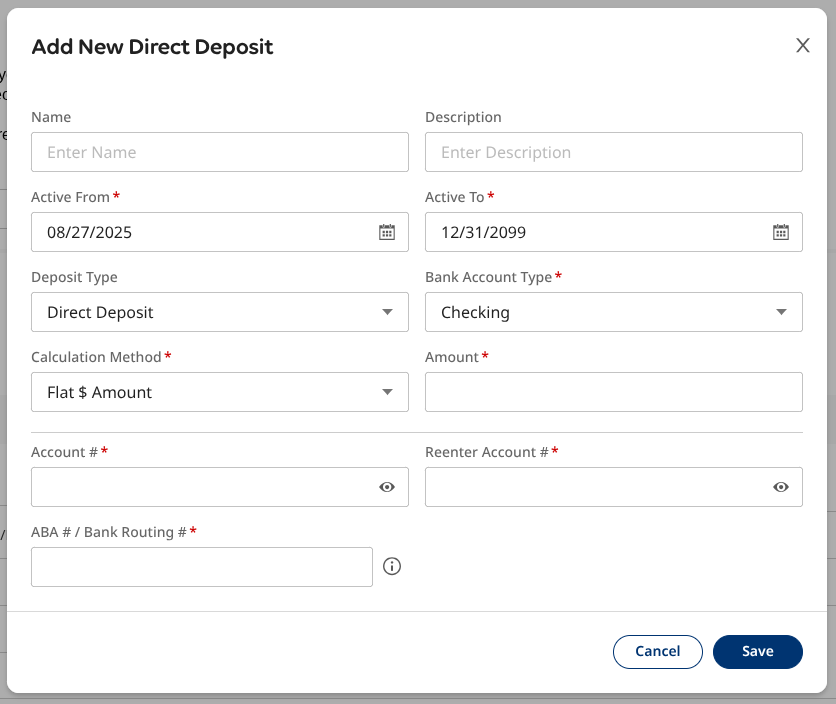Viewport: 836px width, 704px height.
Task: Open the Active From calendar picker
Action: (387, 232)
